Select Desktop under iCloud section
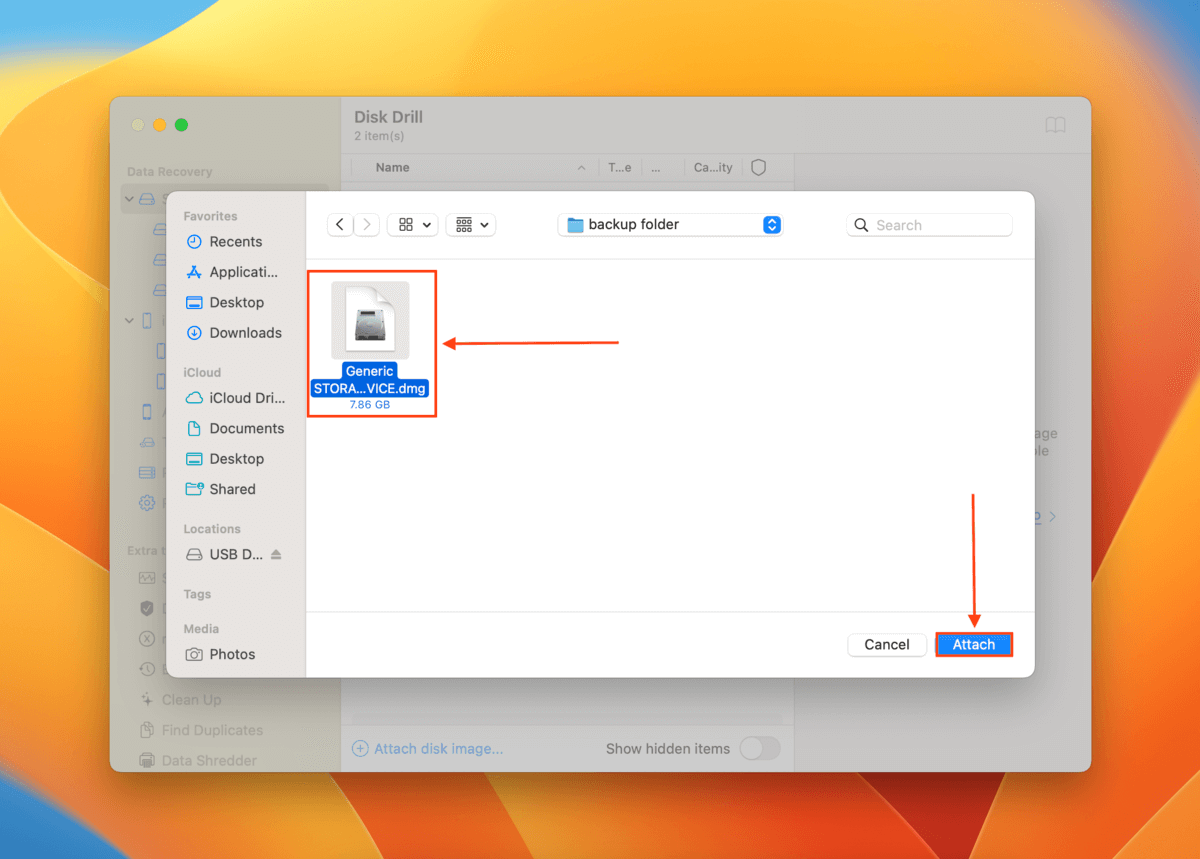1200x859 pixels. pyautogui.click(x=225, y=459)
